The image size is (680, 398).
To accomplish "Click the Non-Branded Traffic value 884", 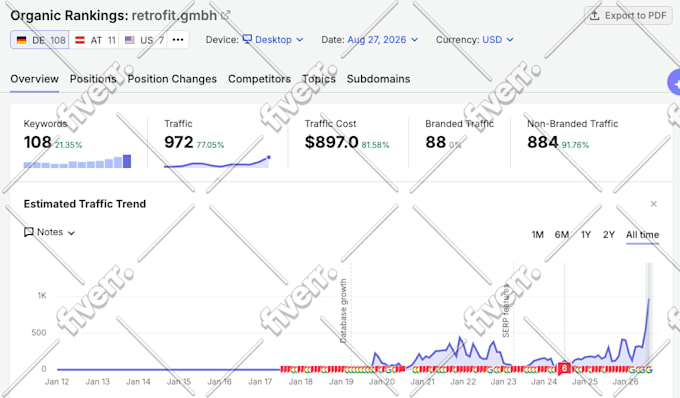I will click(x=543, y=142).
